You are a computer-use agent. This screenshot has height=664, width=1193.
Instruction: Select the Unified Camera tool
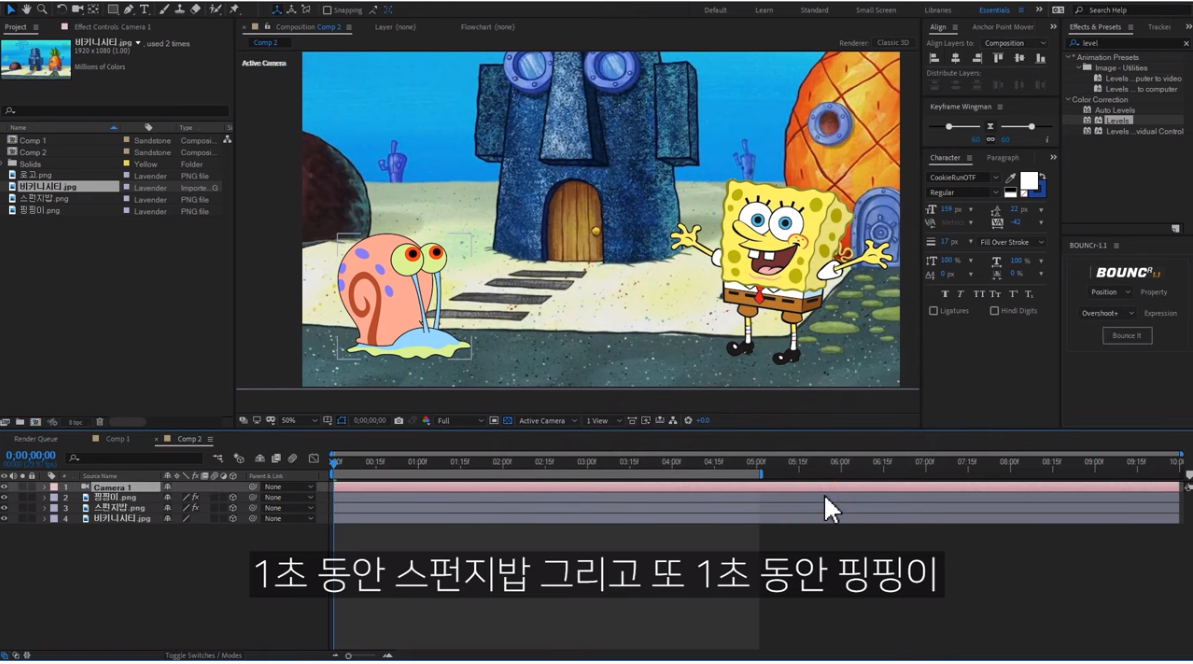tap(78, 9)
